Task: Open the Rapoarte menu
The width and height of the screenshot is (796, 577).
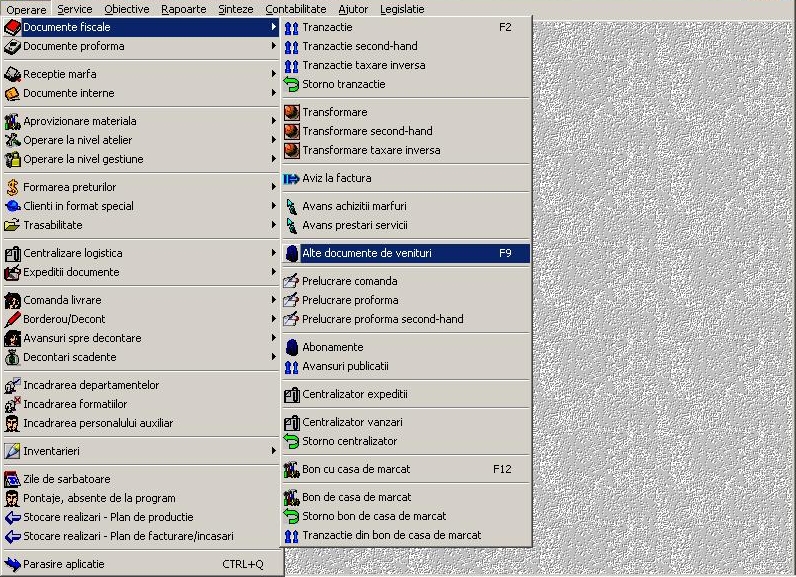Action: point(183,9)
